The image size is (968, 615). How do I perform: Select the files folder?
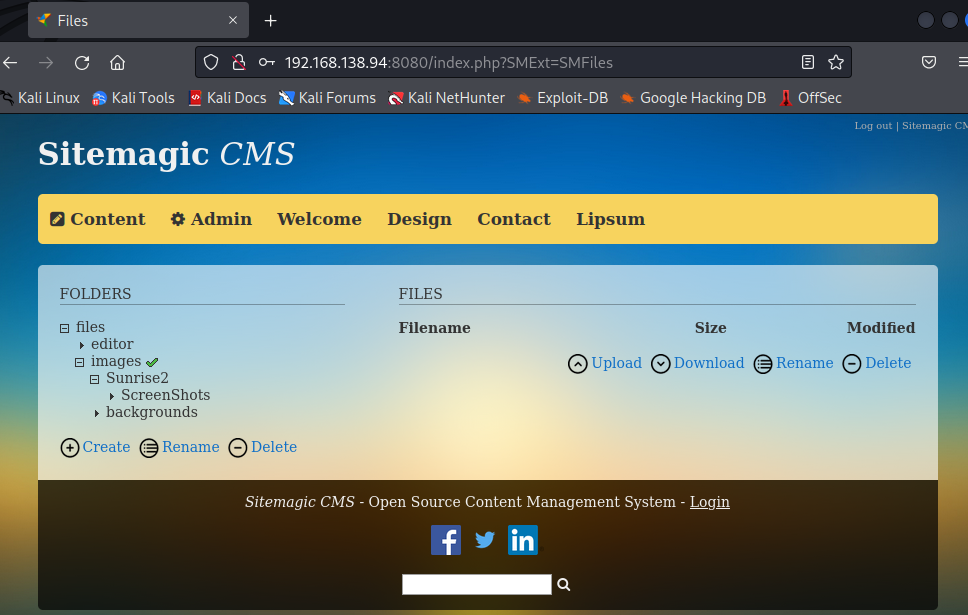[x=90, y=327]
